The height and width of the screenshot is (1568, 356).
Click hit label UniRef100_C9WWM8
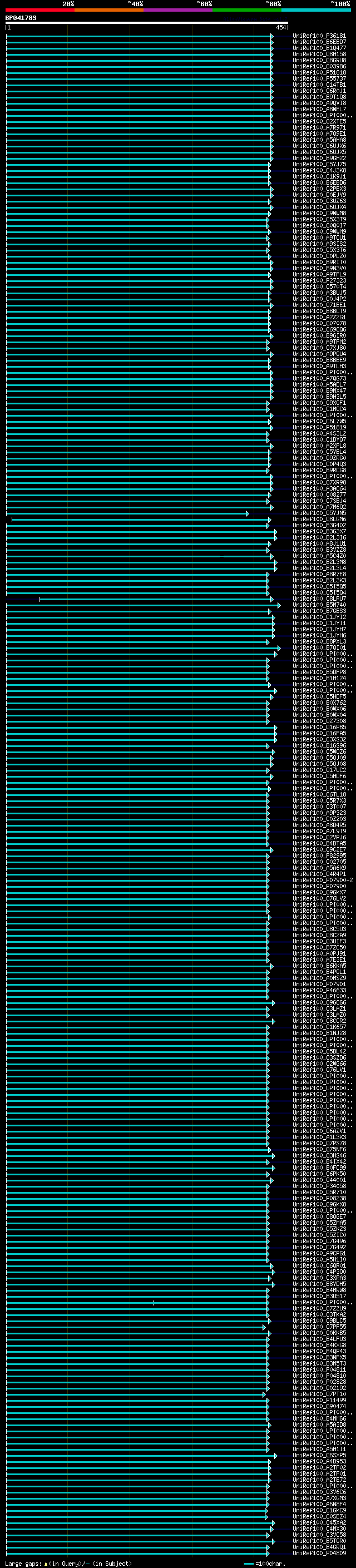pyautogui.click(x=319, y=213)
